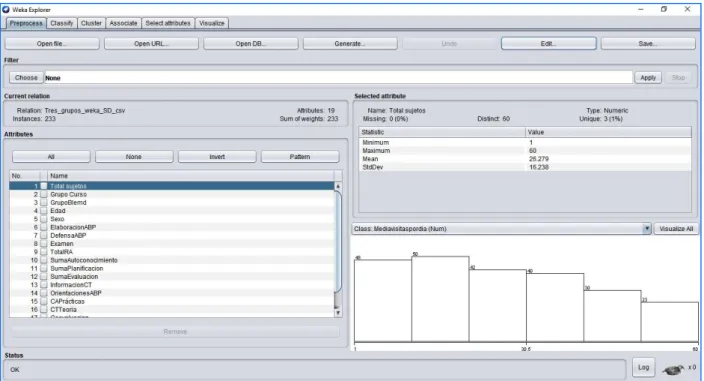Viewport: 704px width, 381px height.
Task: Check the InformacionCT attribute box
Action: pos(44,285)
